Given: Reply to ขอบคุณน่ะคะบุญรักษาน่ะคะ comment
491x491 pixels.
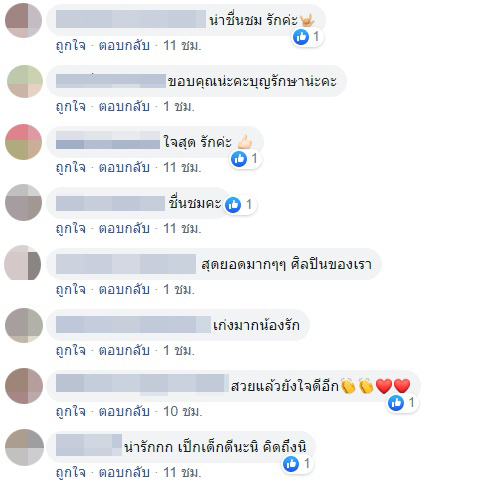Looking at the screenshot, I should coord(124,107).
